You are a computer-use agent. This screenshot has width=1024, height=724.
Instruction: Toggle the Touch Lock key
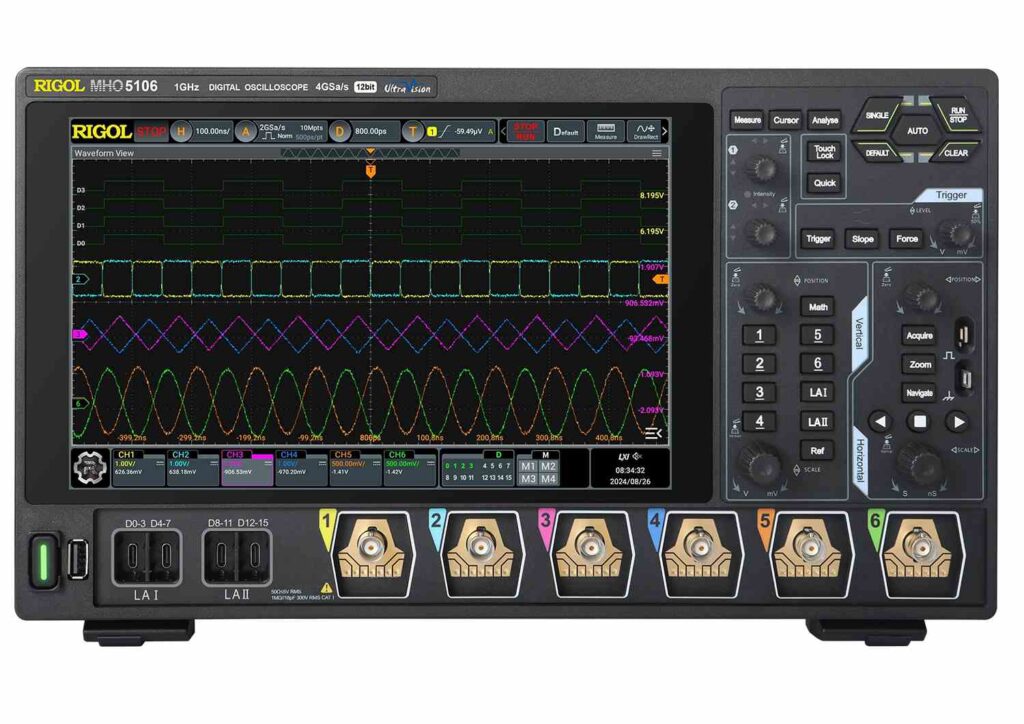824,152
